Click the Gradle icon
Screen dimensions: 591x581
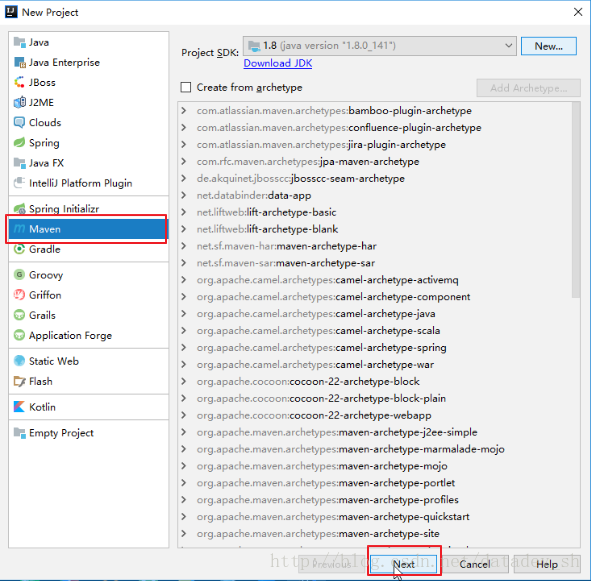[x=19, y=249]
